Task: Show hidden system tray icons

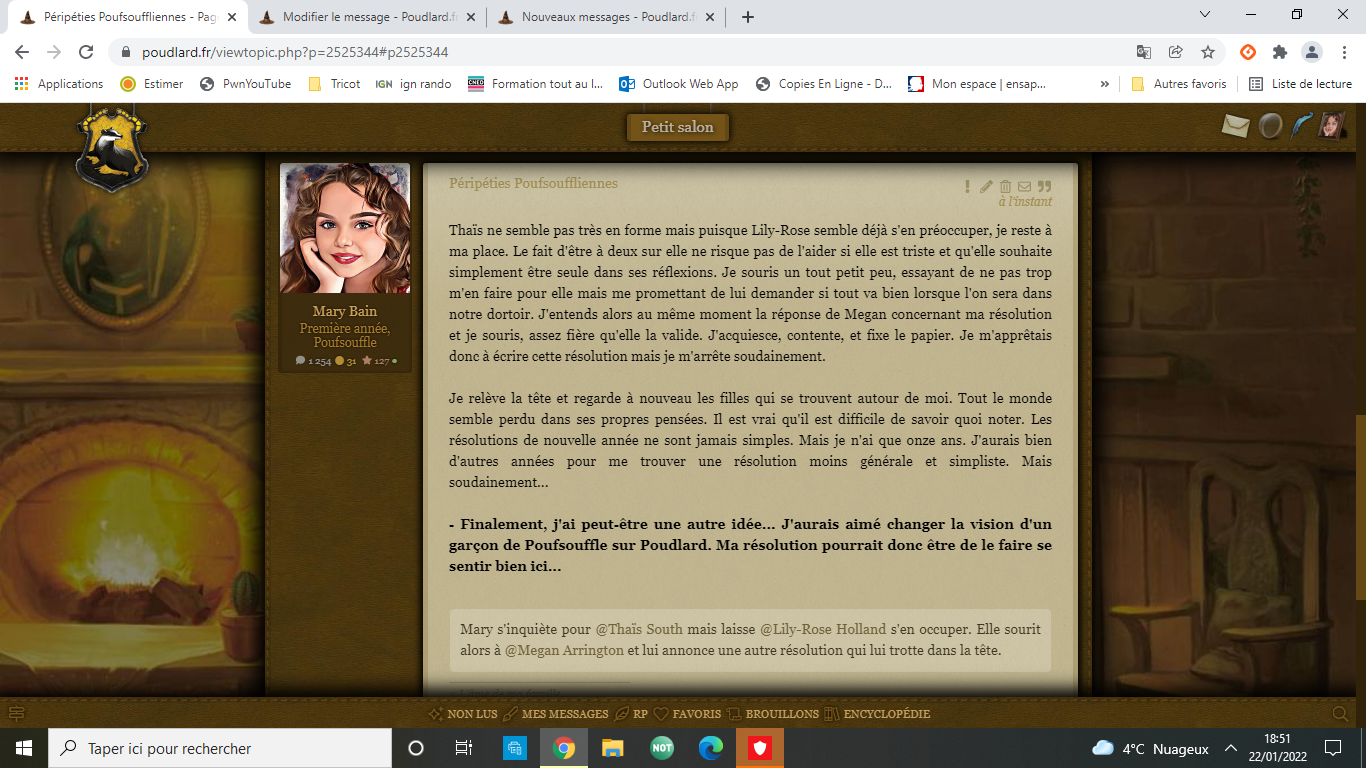Action: tap(1232, 748)
